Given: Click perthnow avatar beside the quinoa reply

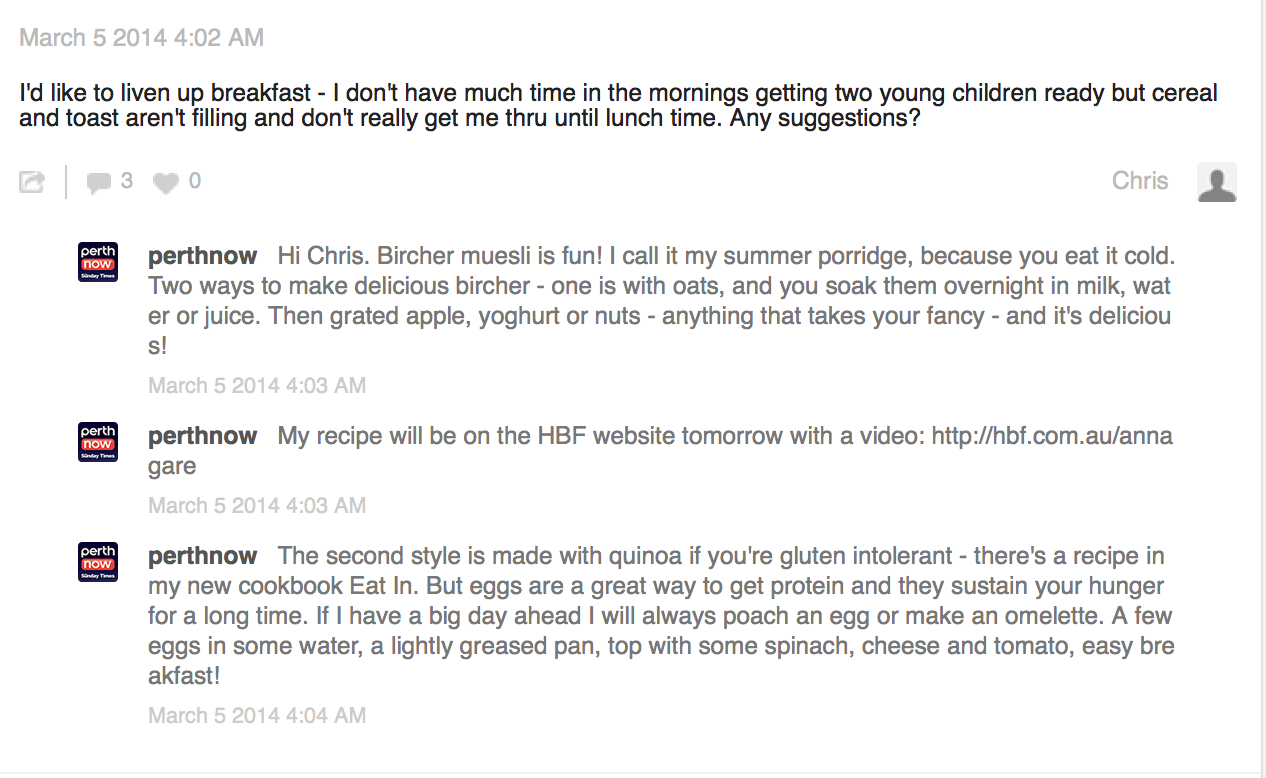Looking at the screenshot, I should click(98, 562).
